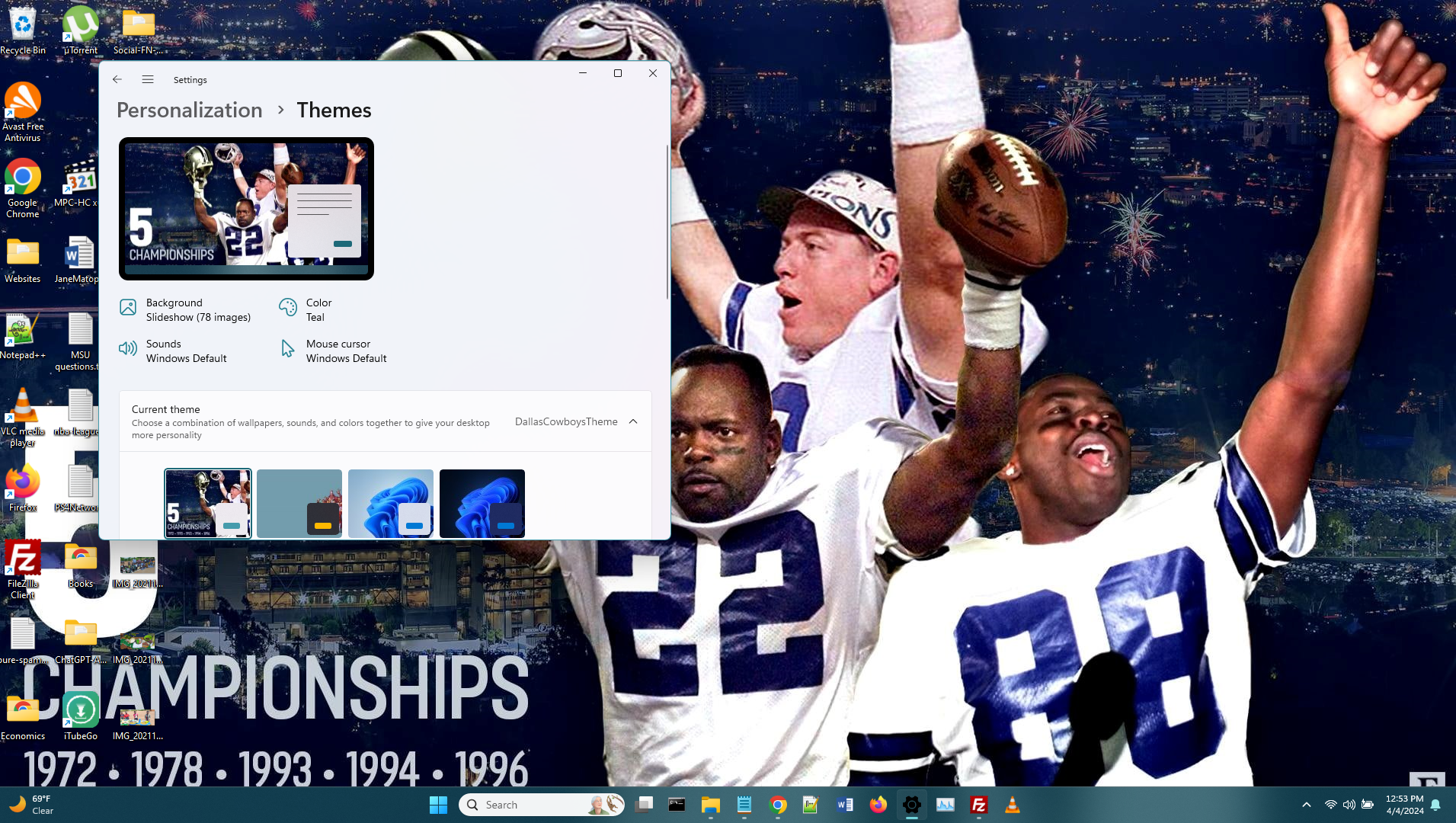Open Task View from taskbar

click(644, 805)
